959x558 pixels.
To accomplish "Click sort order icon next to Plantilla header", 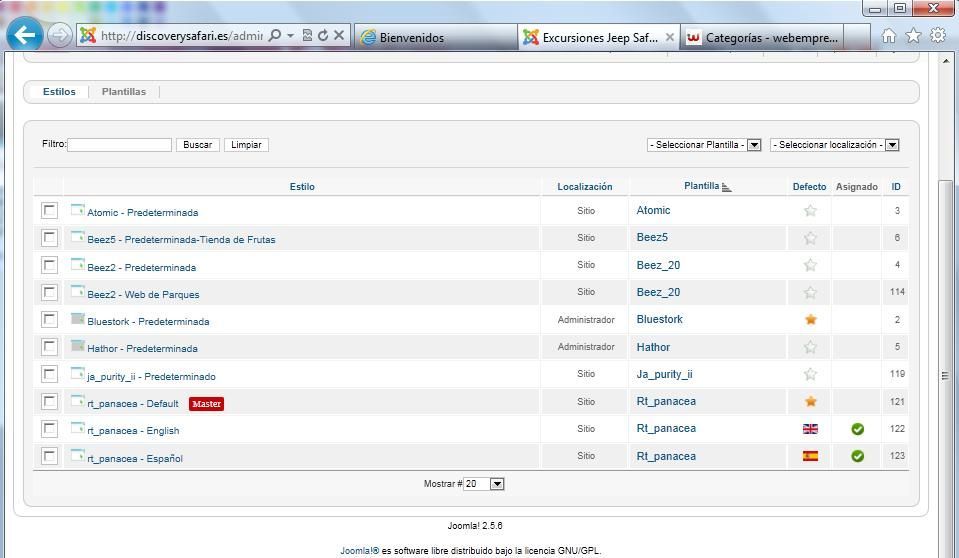I will (x=727, y=187).
